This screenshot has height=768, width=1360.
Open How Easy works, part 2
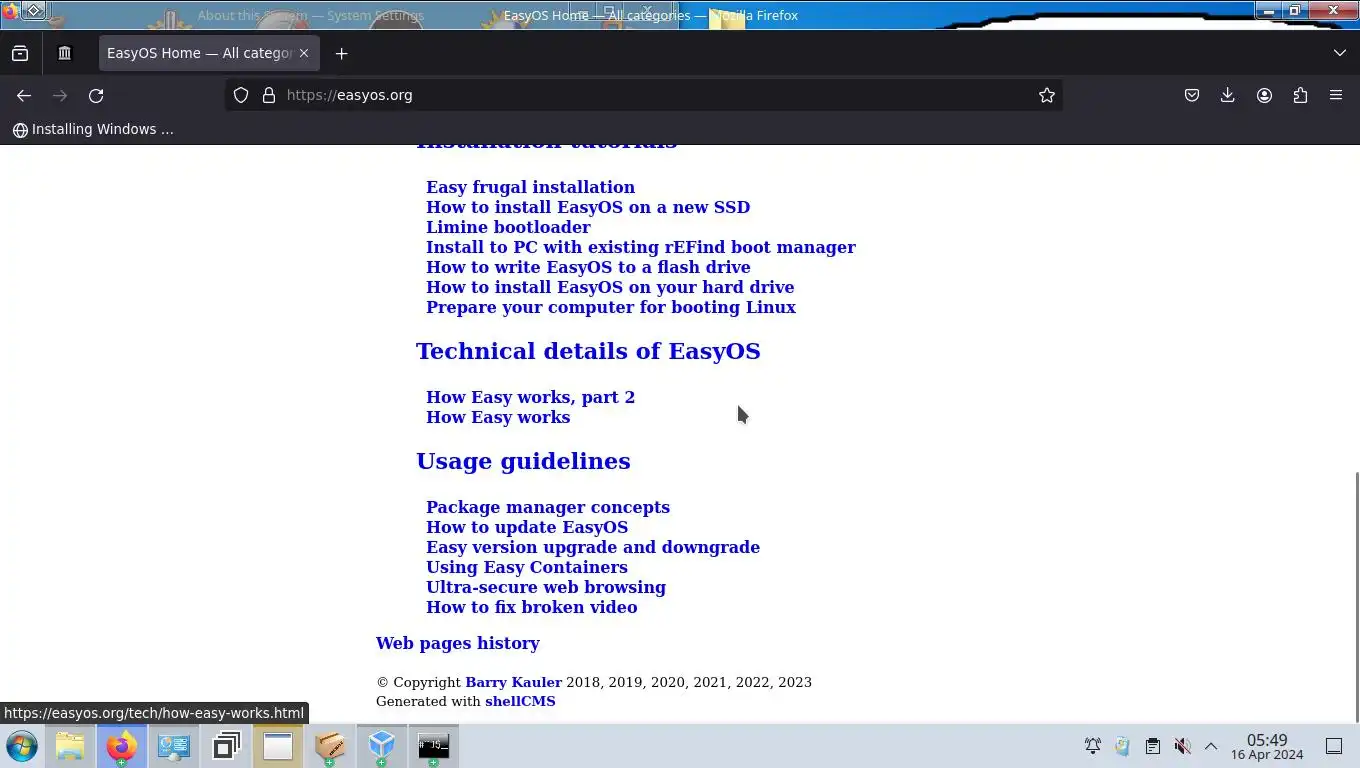(x=530, y=397)
